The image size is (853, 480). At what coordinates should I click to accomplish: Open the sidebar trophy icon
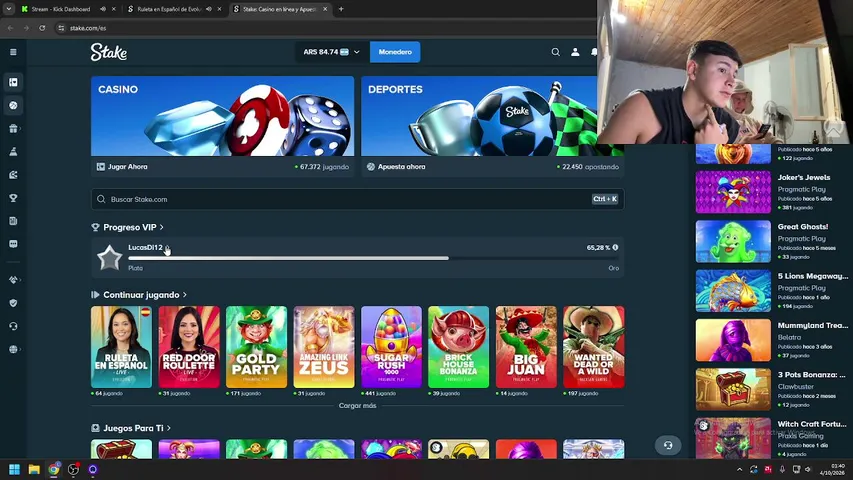point(14,198)
